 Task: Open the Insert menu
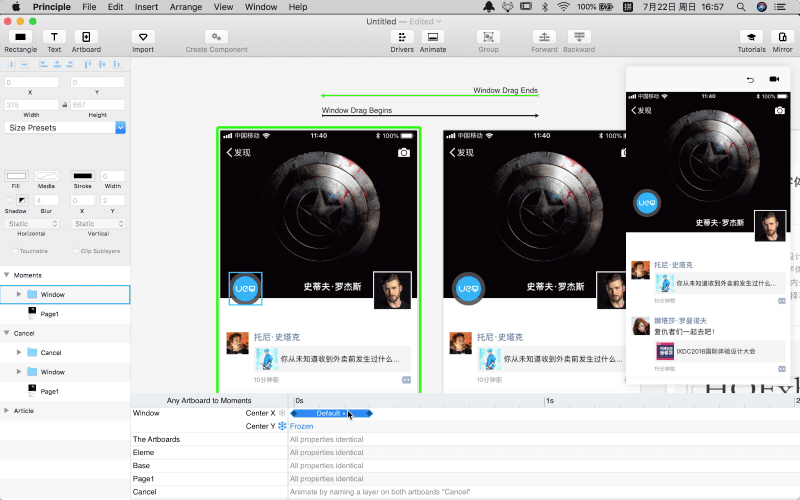146,7
